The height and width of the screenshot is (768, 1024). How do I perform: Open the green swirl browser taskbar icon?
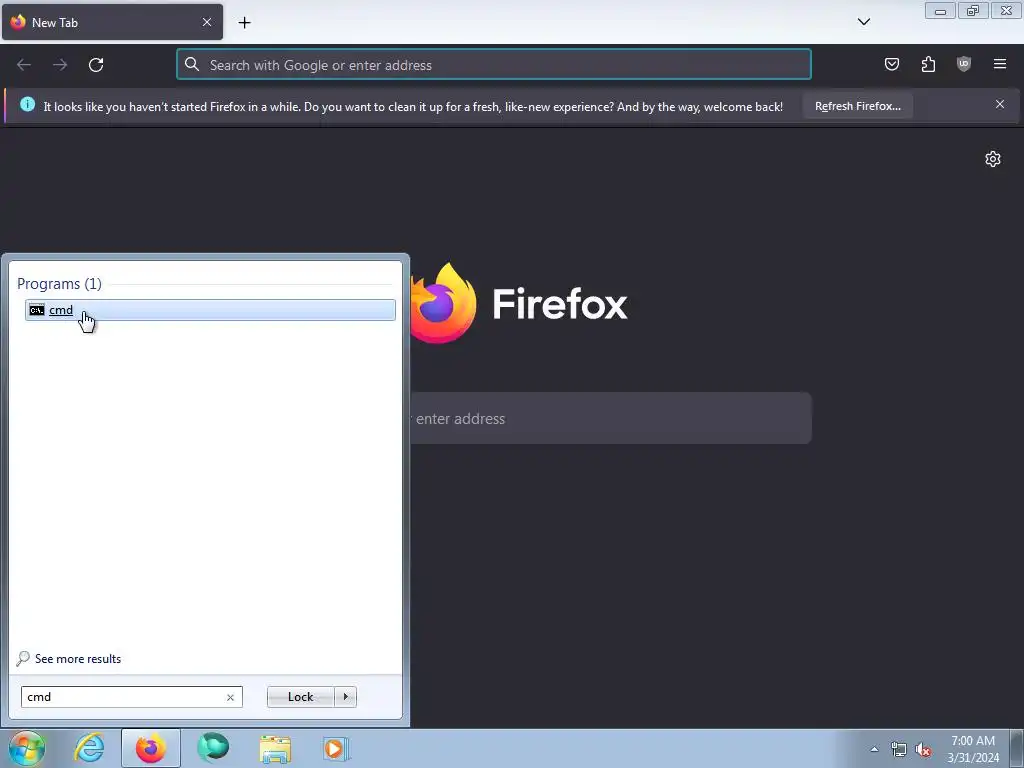click(213, 748)
